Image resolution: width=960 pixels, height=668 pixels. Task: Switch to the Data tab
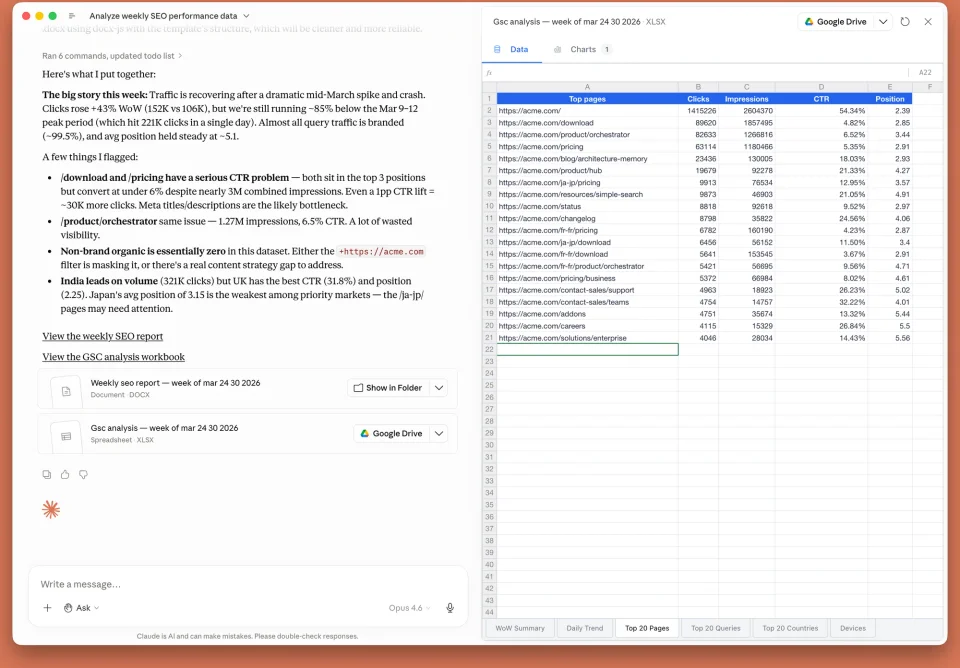512,49
